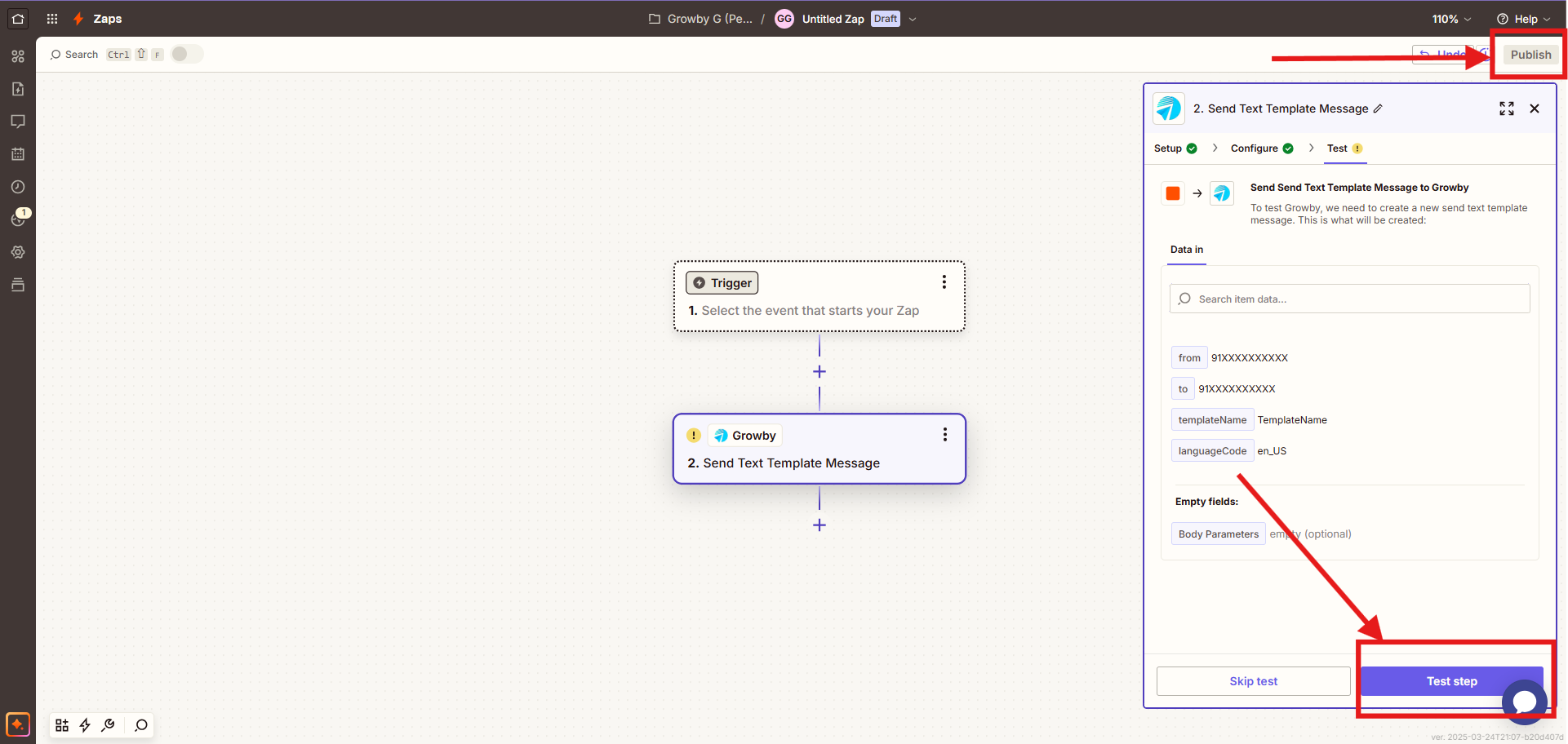Screen dimensions: 1568x744
Task: Click the Untitled Zap title
Action: click(x=833, y=19)
